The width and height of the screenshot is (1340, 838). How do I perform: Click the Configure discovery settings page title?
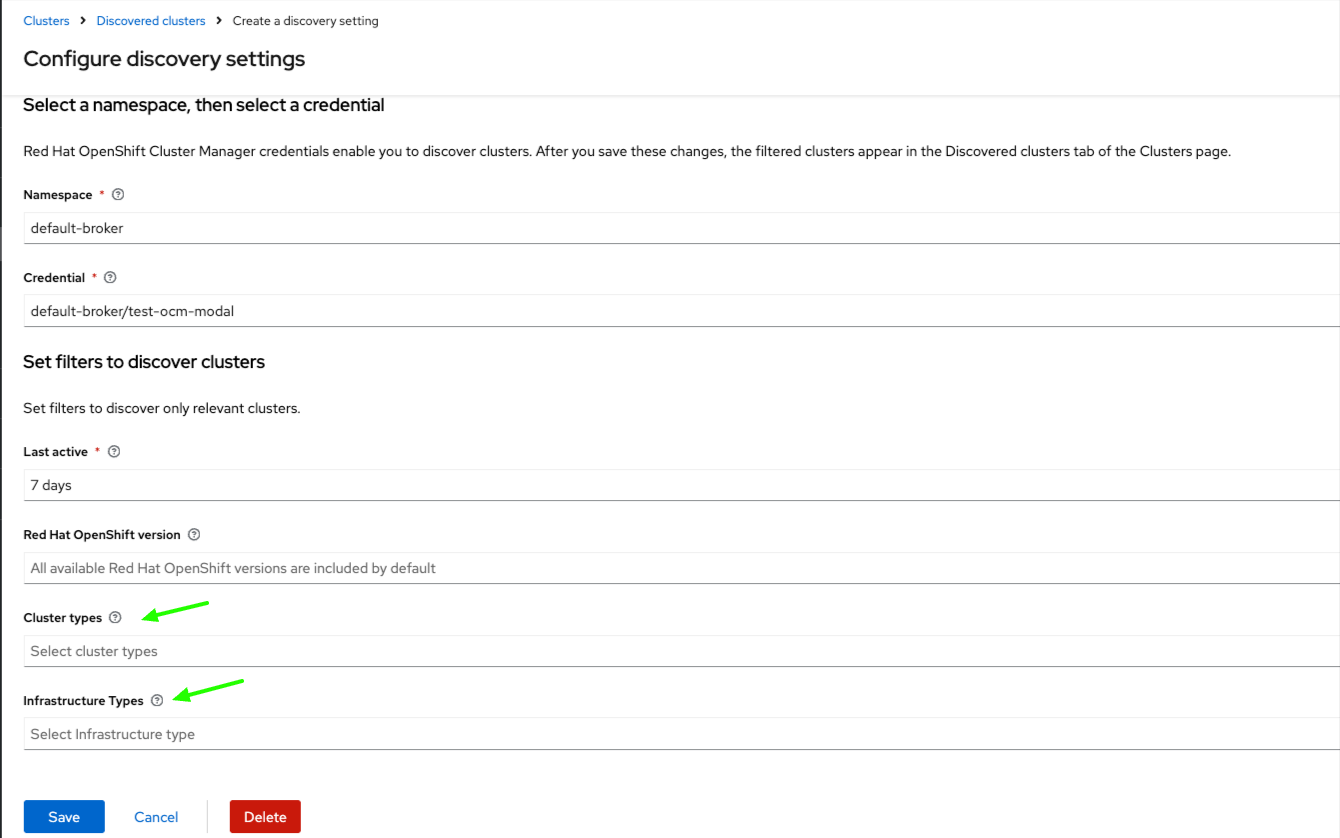click(x=164, y=59)
